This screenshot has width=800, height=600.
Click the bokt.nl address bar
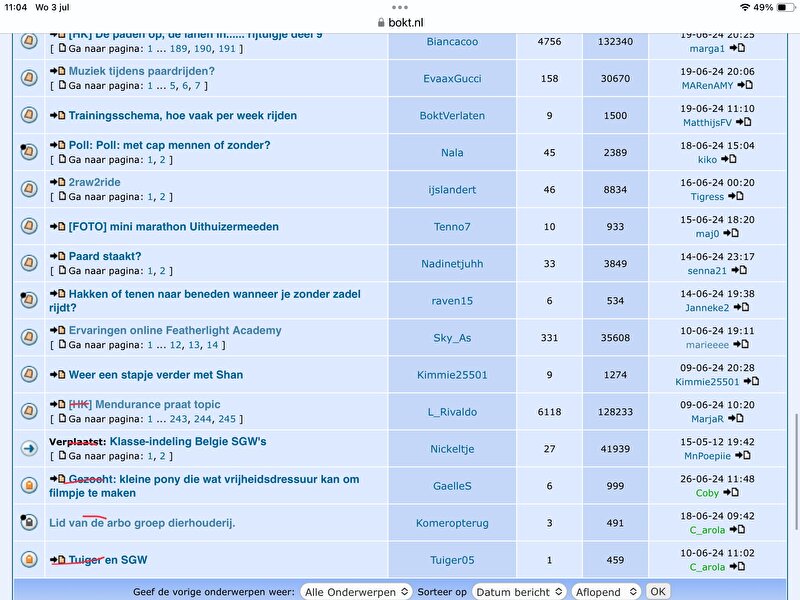click(x=400, y=22)
